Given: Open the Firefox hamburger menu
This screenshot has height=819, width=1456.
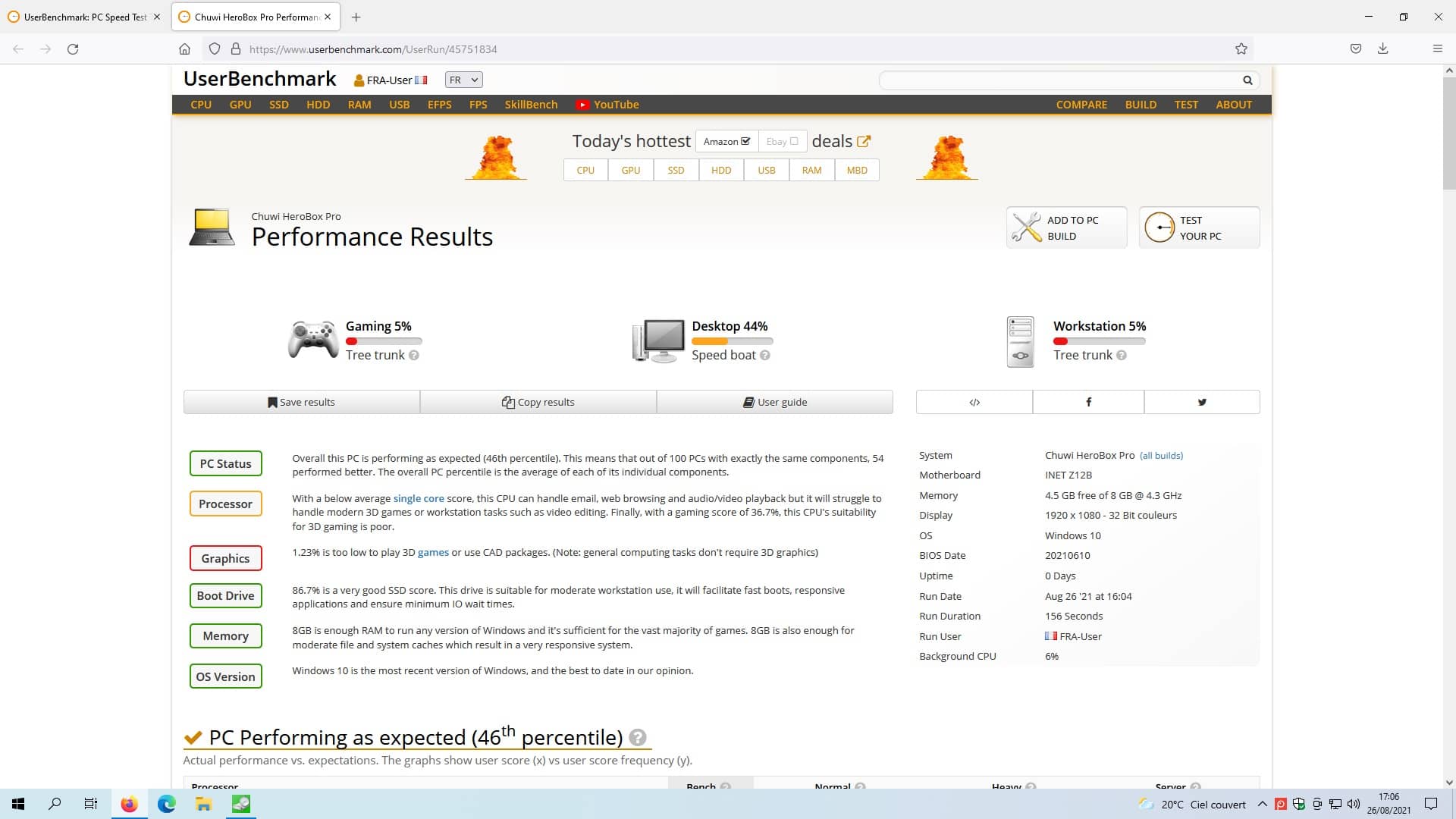Looking at the screenshot, I should pyautogui.click(x=1437, y=49).
